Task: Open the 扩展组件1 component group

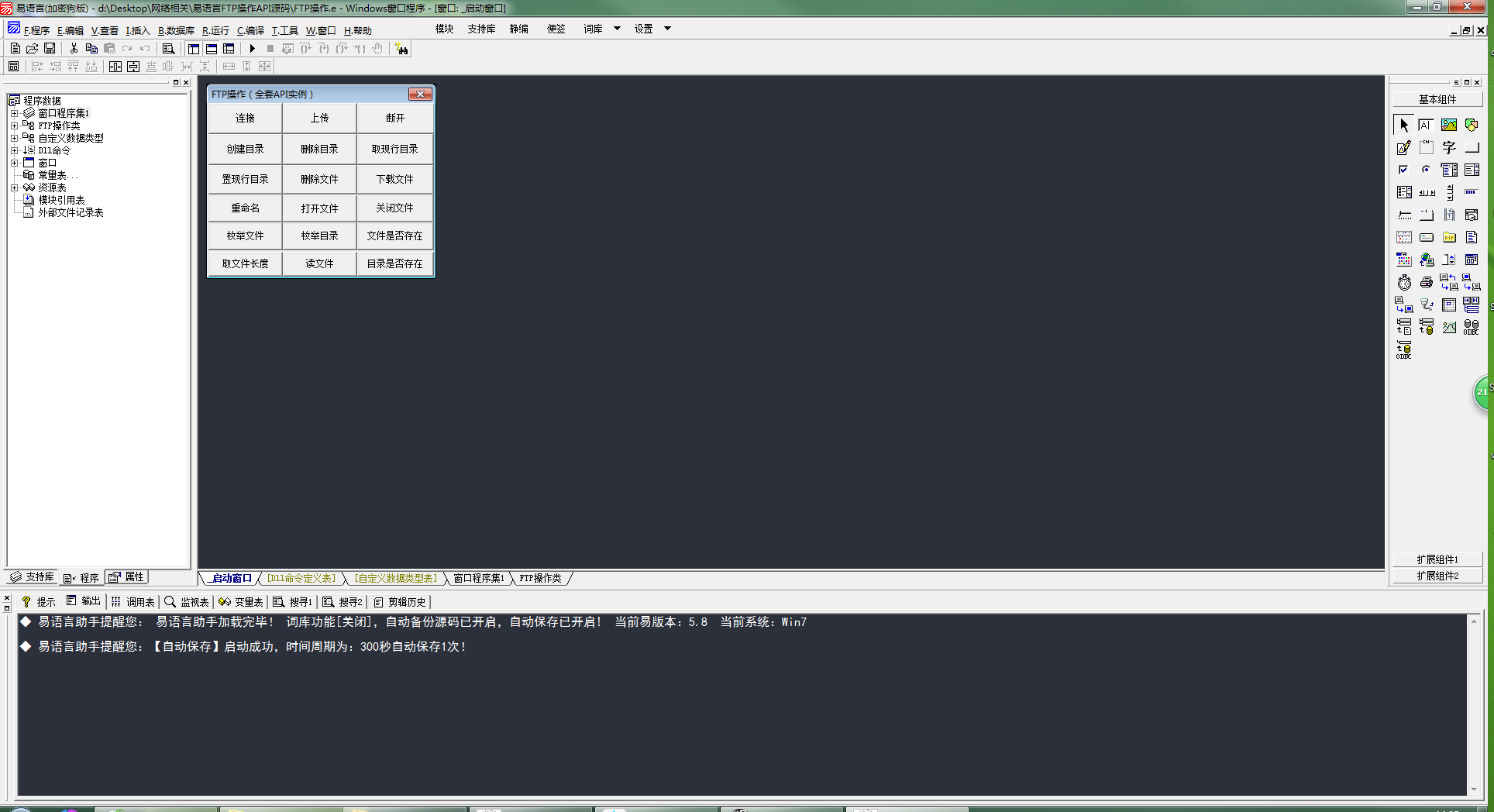Action: (1437, 559)
